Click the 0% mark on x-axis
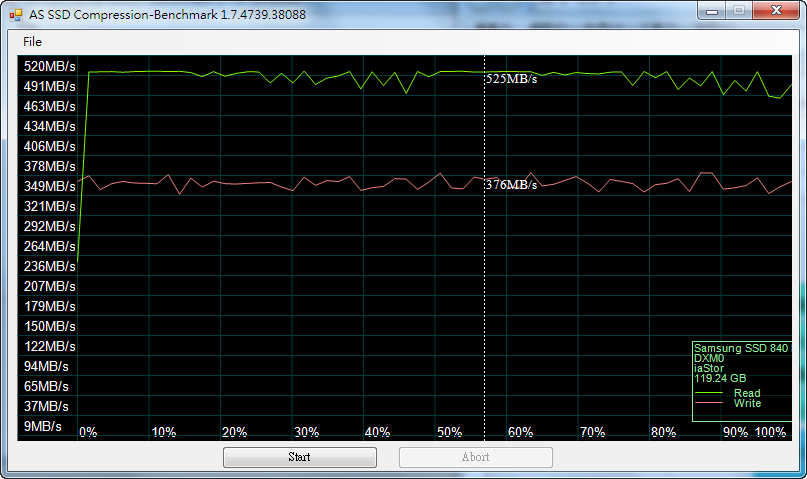 (88, 432)
